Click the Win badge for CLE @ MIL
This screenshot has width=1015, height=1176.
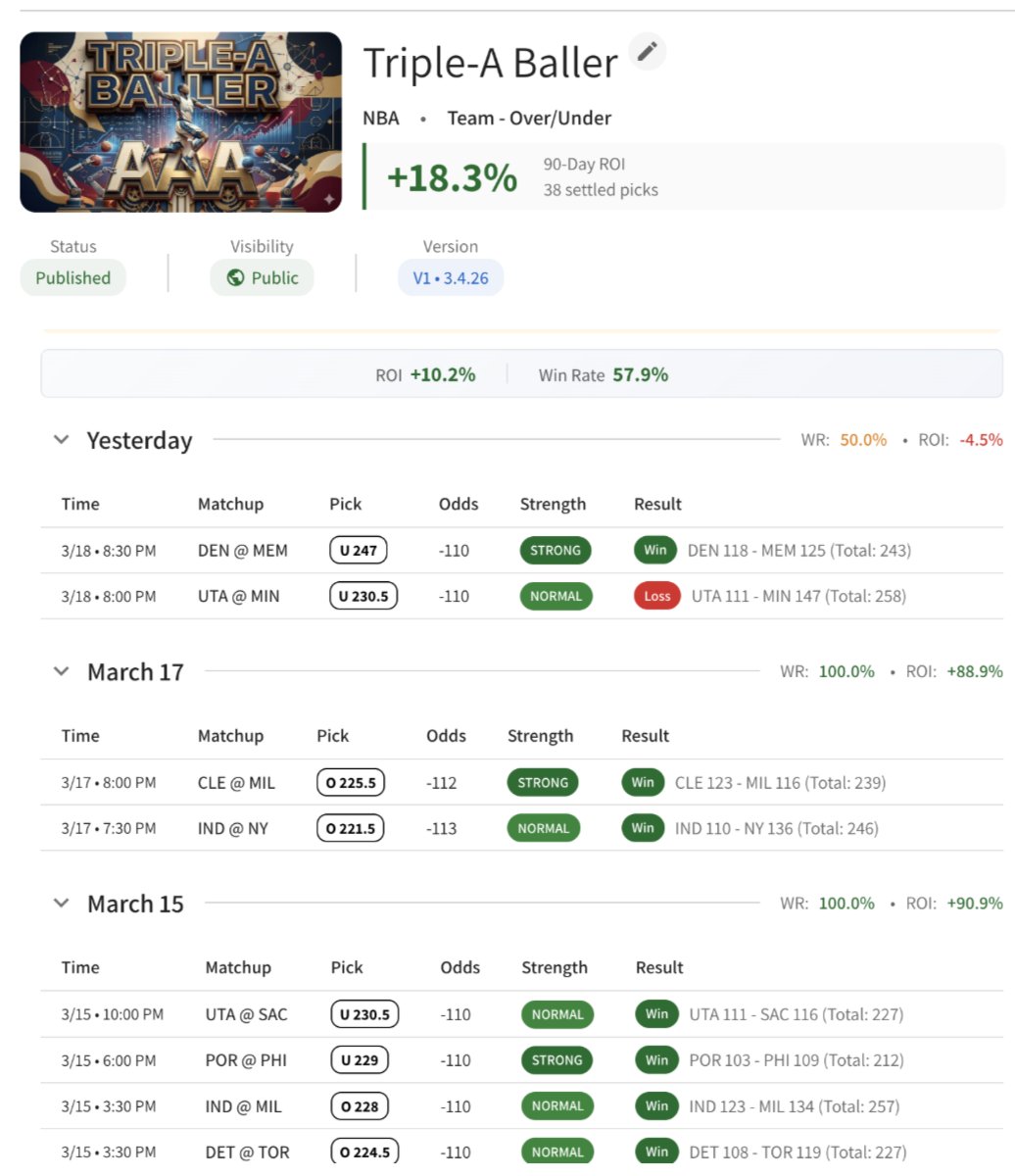(643, 782)
